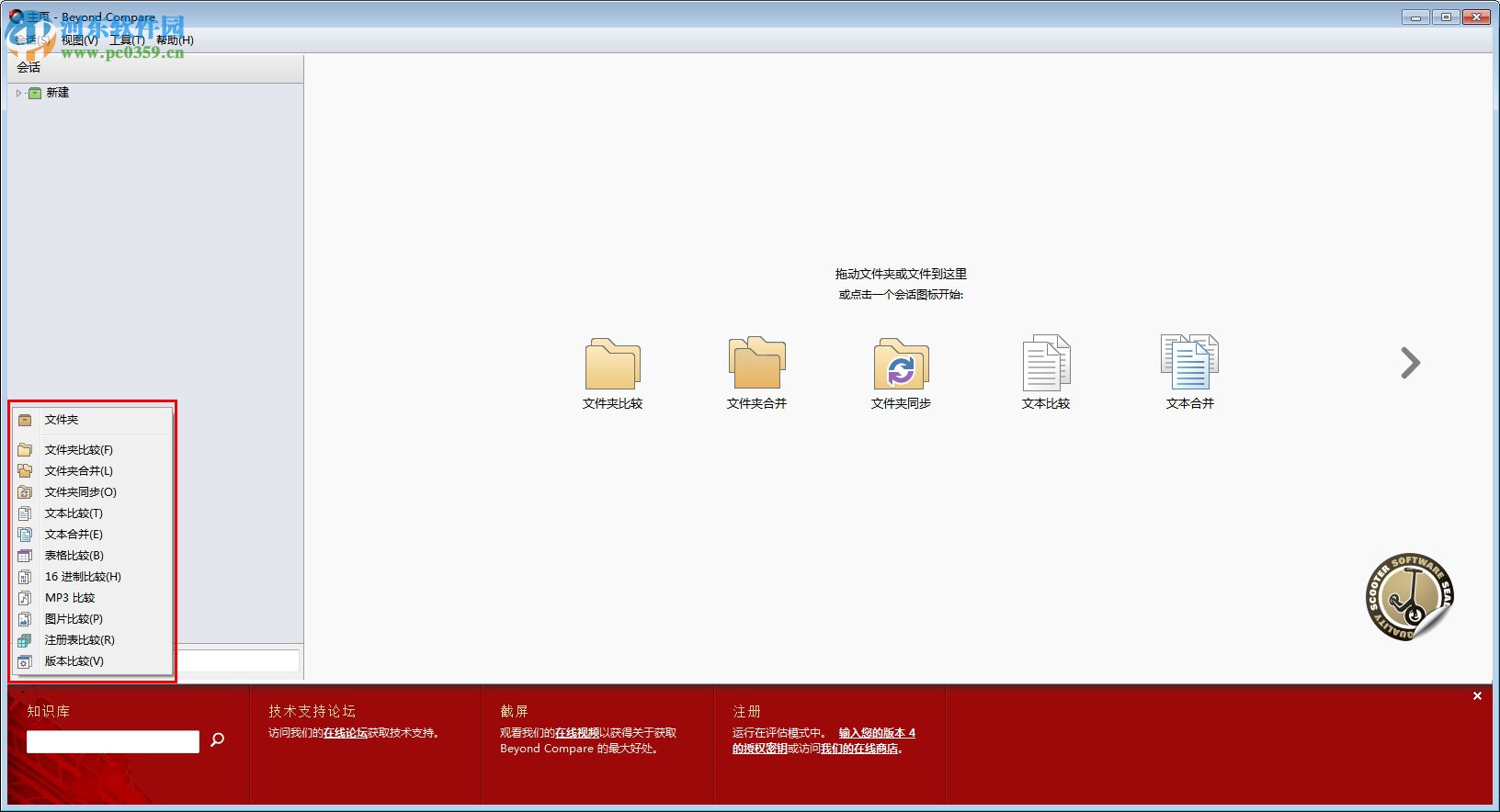Choose 16 进制比较(H) from popup menu
This screenshot has height=812, width=1500.
point(93,577)
